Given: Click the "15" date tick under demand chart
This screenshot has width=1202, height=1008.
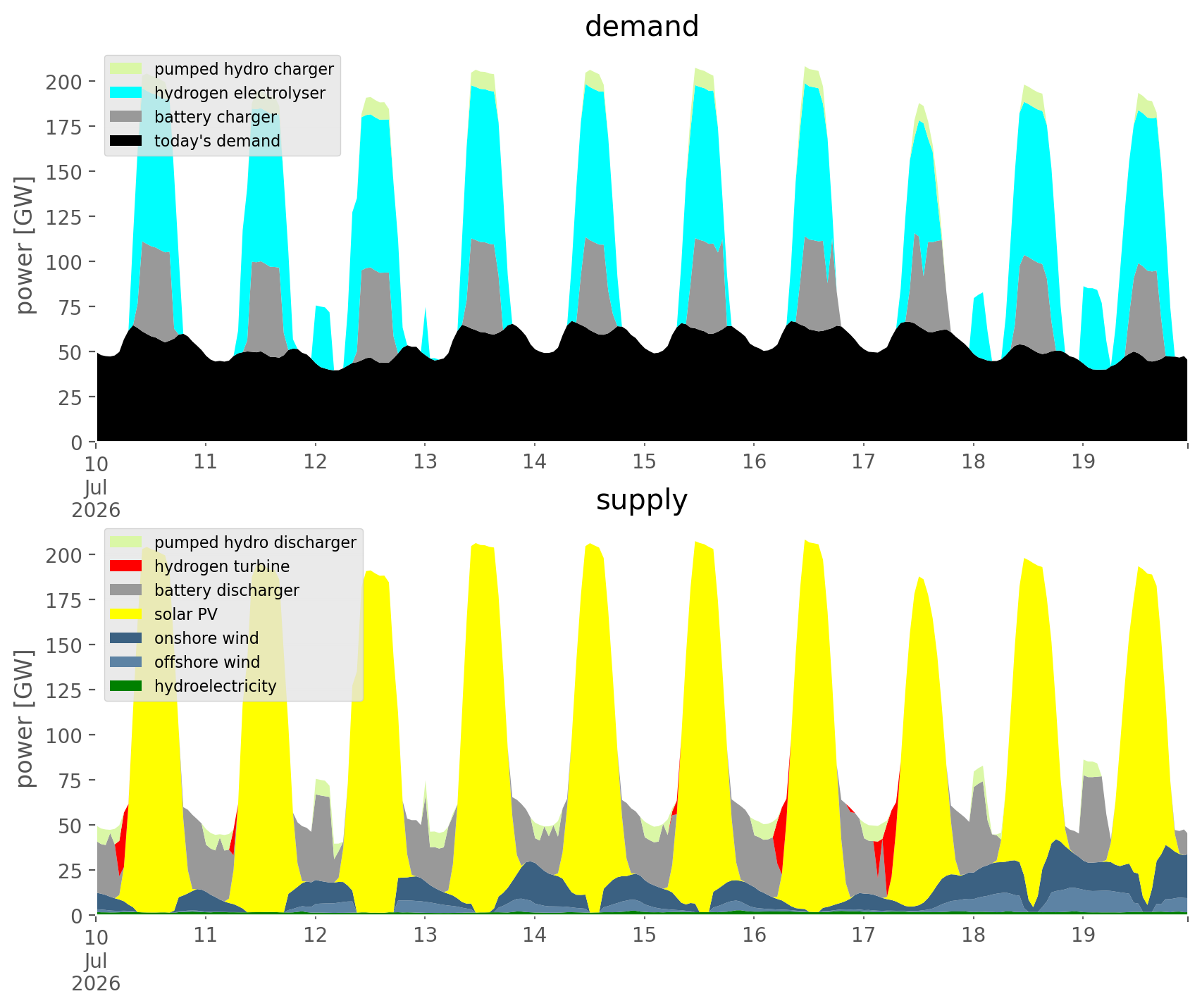Looking at the screenshot, I should [644, 463].
